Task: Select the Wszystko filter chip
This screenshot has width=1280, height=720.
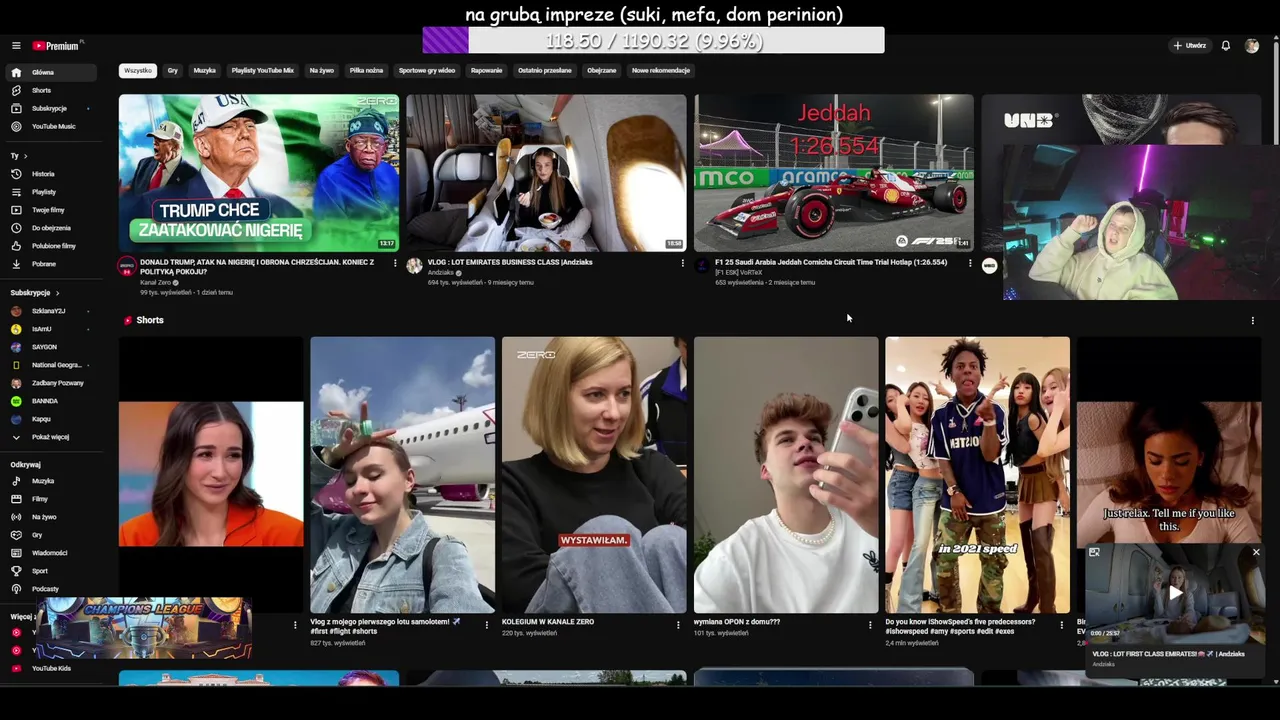Action: pos(138,71)
